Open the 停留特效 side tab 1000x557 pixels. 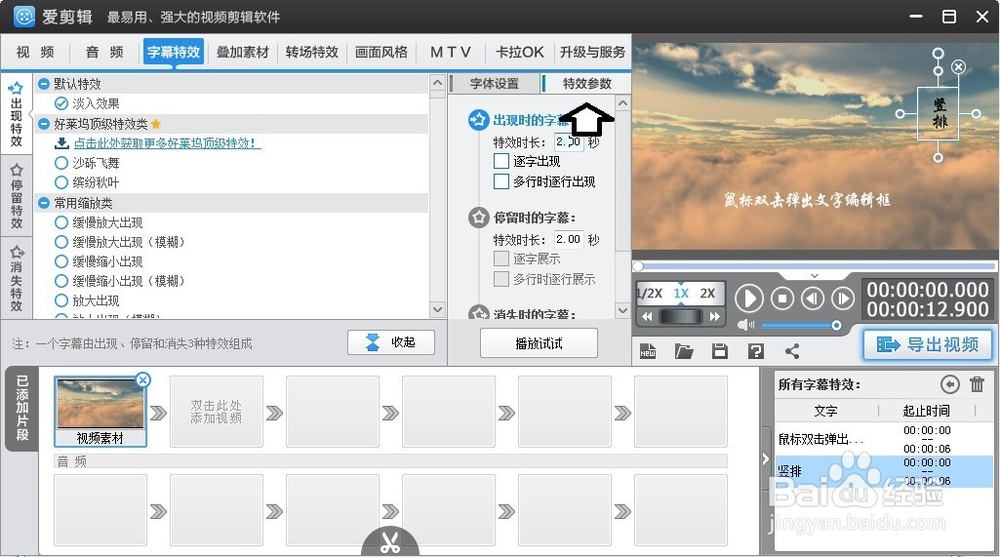pos(17,197)
